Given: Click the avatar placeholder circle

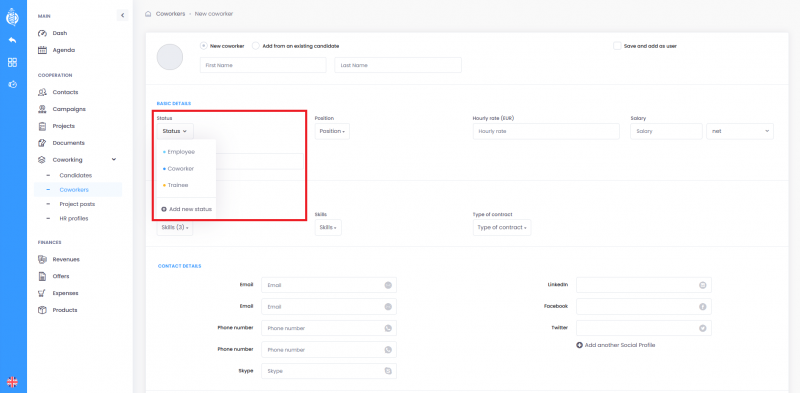Looking at the screenshot, I should coord(170,57).
